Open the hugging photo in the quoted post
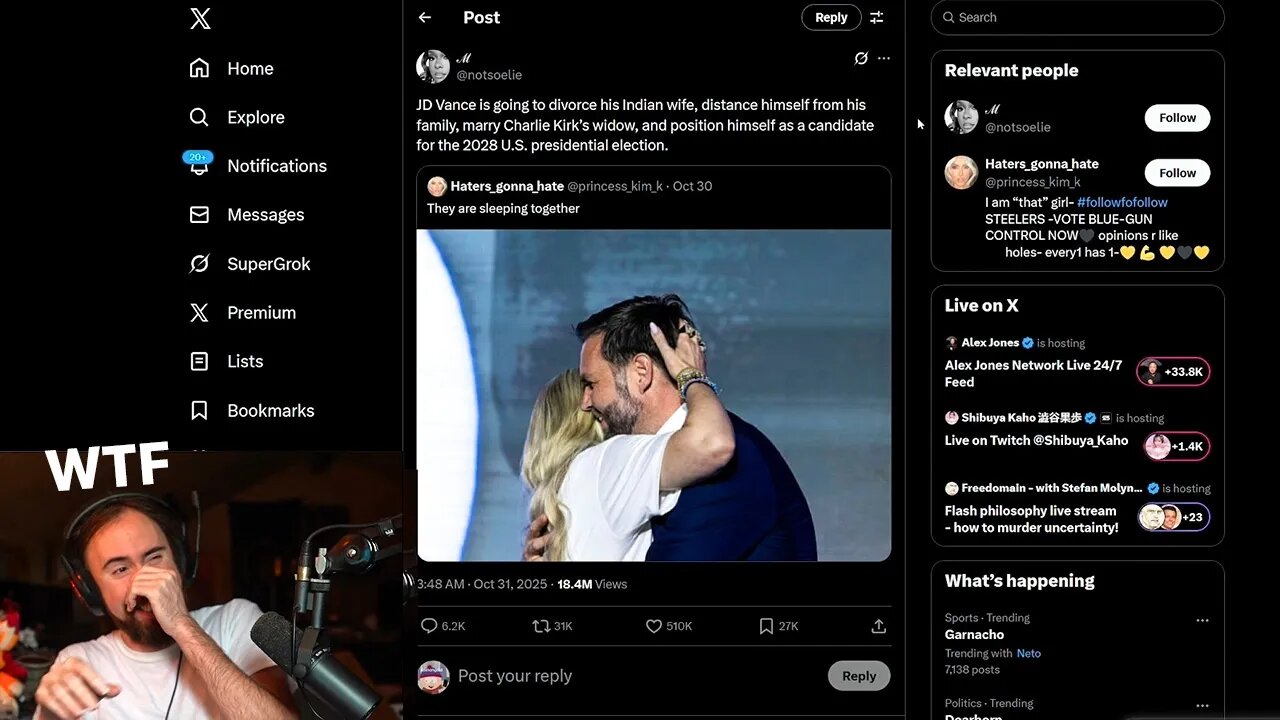 pyautogui.click(x=654, y=395)
